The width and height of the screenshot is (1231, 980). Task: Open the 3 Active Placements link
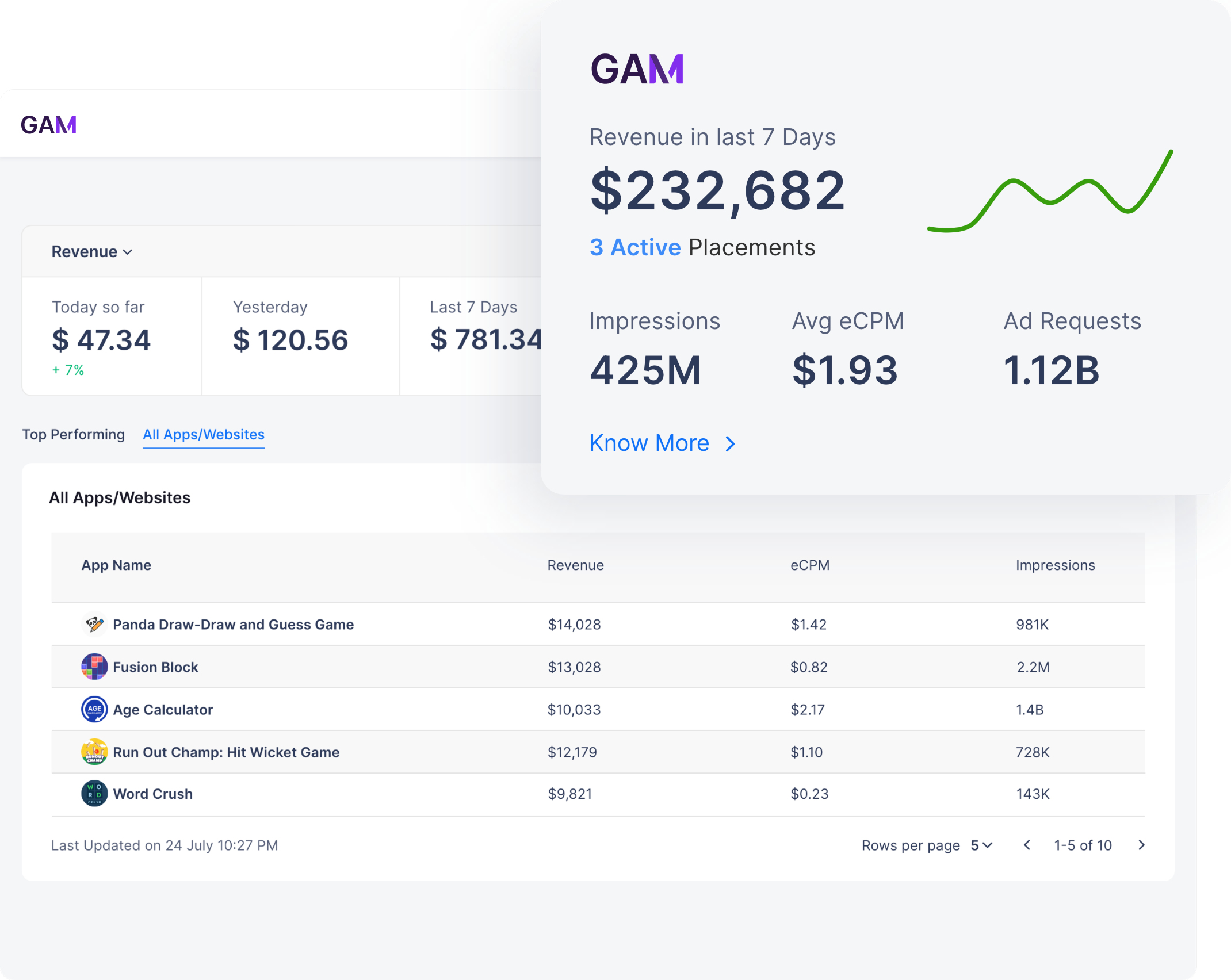click(702, 248)
